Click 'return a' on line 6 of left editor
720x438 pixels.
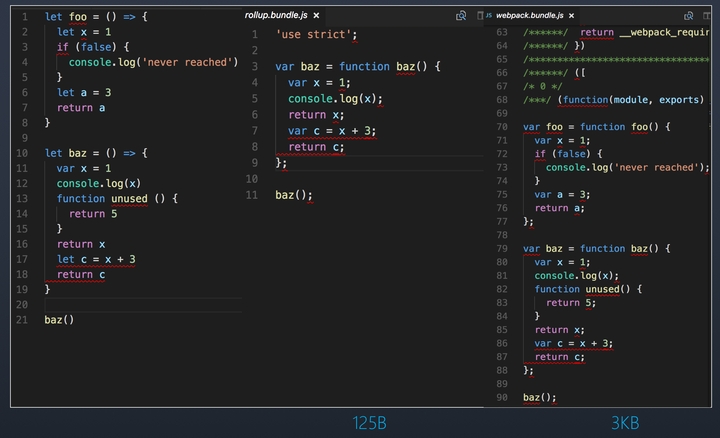[80, 108]
